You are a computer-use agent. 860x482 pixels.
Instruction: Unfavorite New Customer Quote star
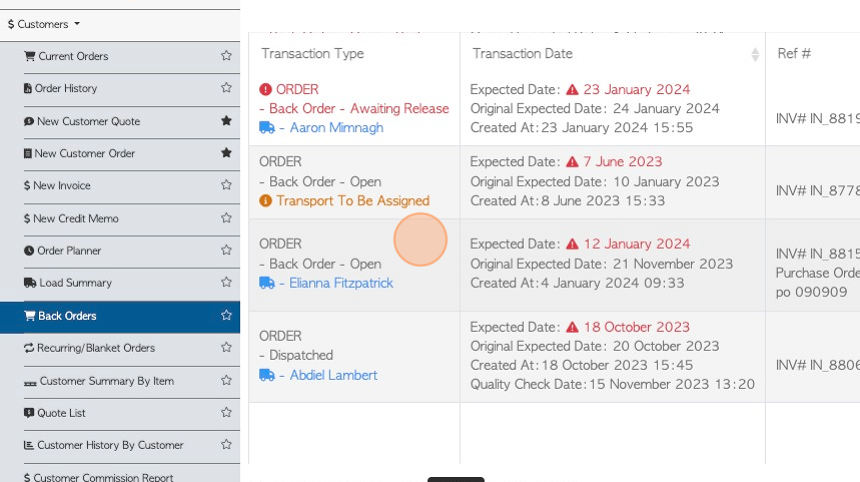tap(226, 121)
